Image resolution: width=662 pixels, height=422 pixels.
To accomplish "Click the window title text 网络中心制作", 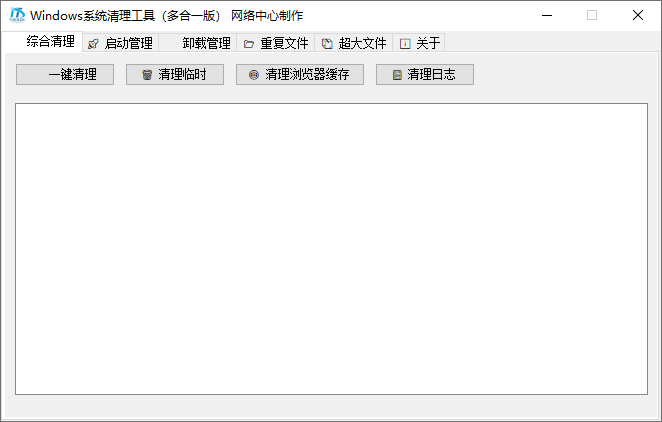I will [267, 16].
